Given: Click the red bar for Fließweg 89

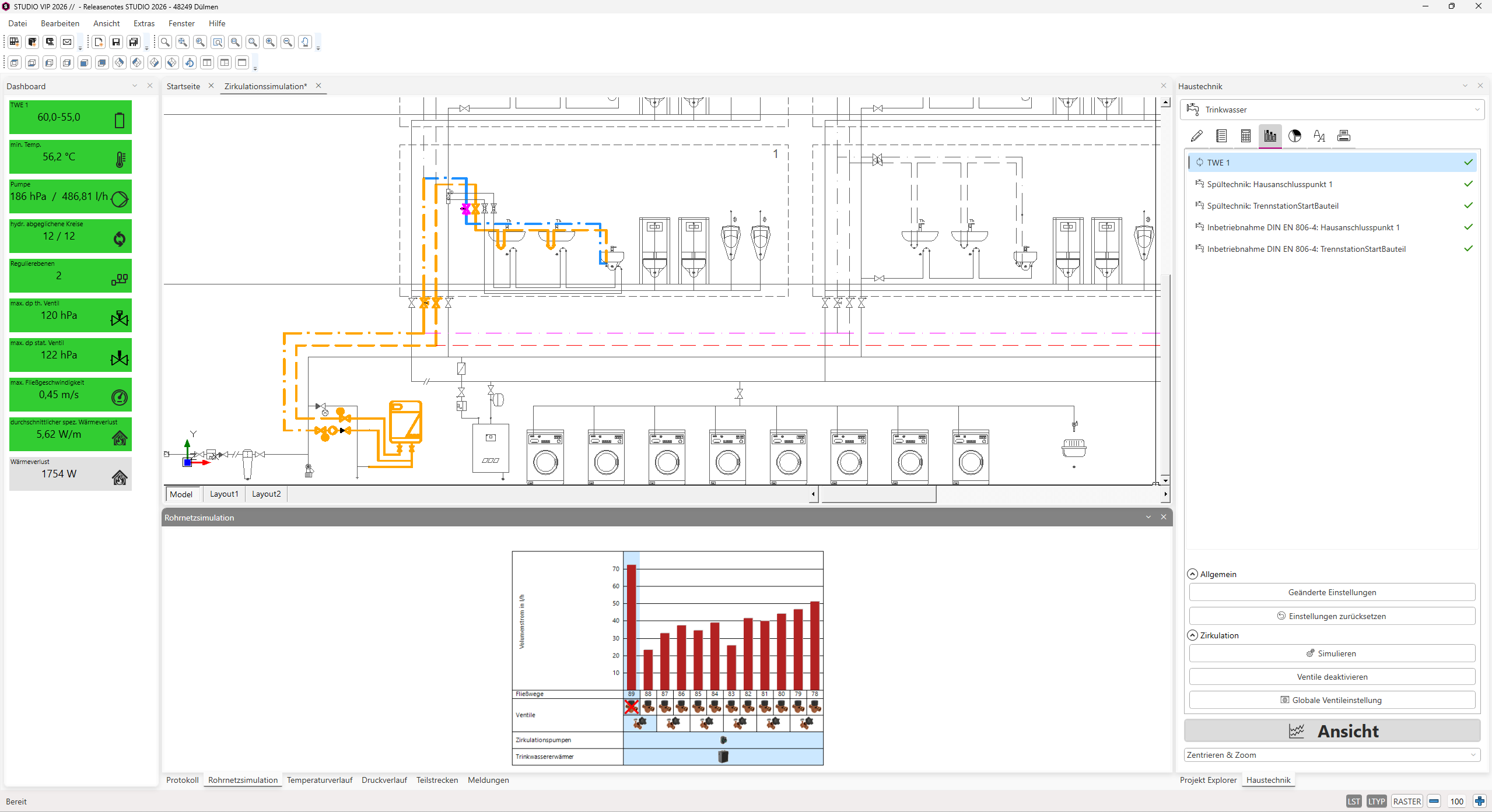Looking at the screenshot, I should point(631,627).
